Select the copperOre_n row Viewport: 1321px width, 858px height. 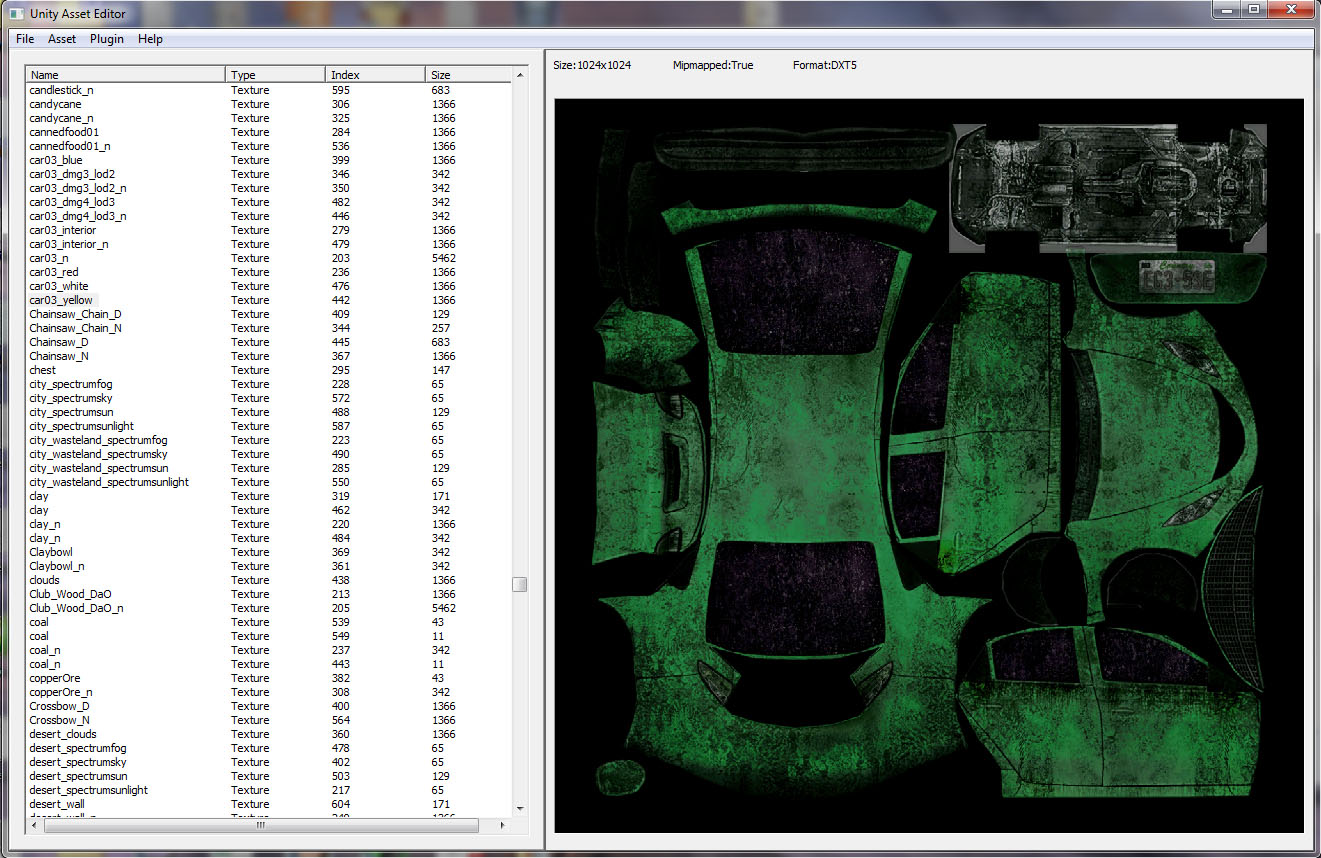pos(268,692)
